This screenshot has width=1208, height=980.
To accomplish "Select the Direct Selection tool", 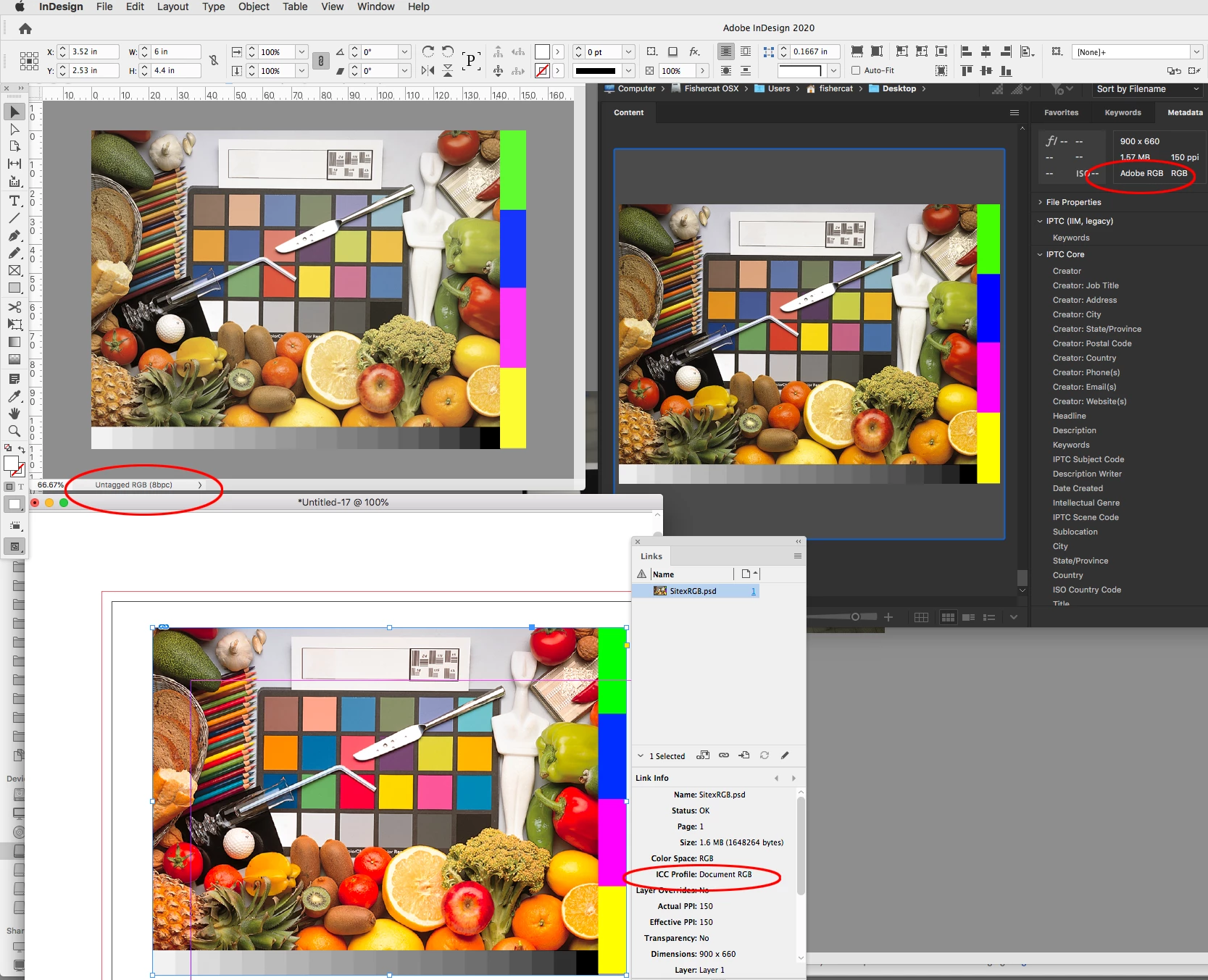I will pos(14,130).
